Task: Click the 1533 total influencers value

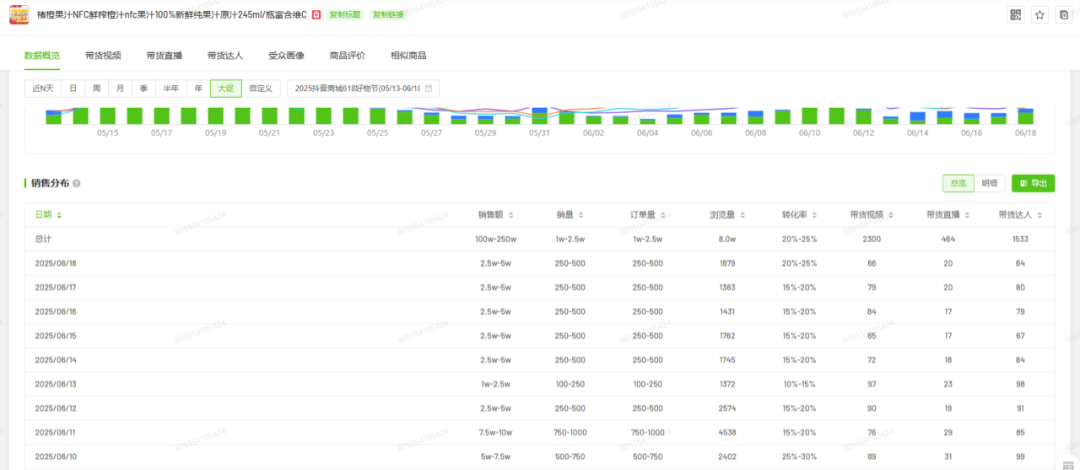Action: tap(1020, 239)
